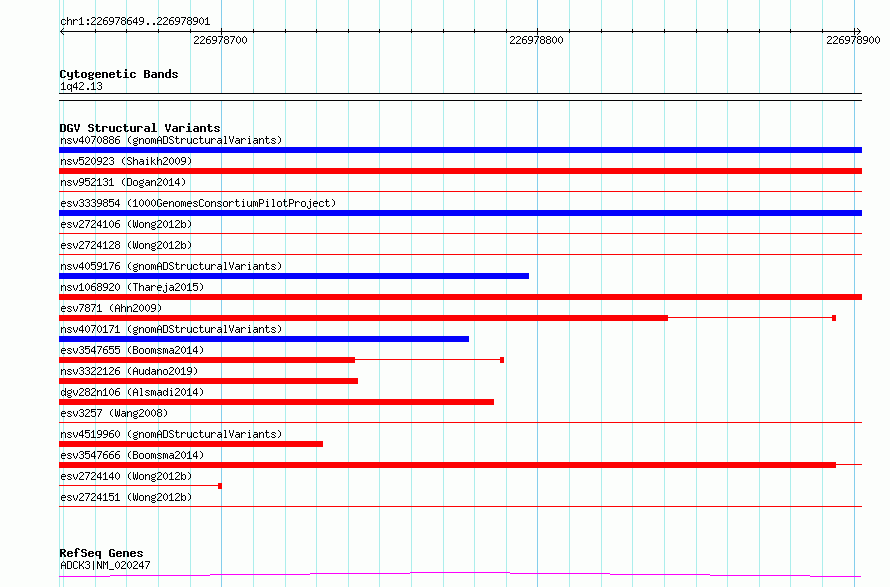Click the Cytogenetic Bands track title
Image resolution: width=890 pixels, height=587 pixels.
119,74
